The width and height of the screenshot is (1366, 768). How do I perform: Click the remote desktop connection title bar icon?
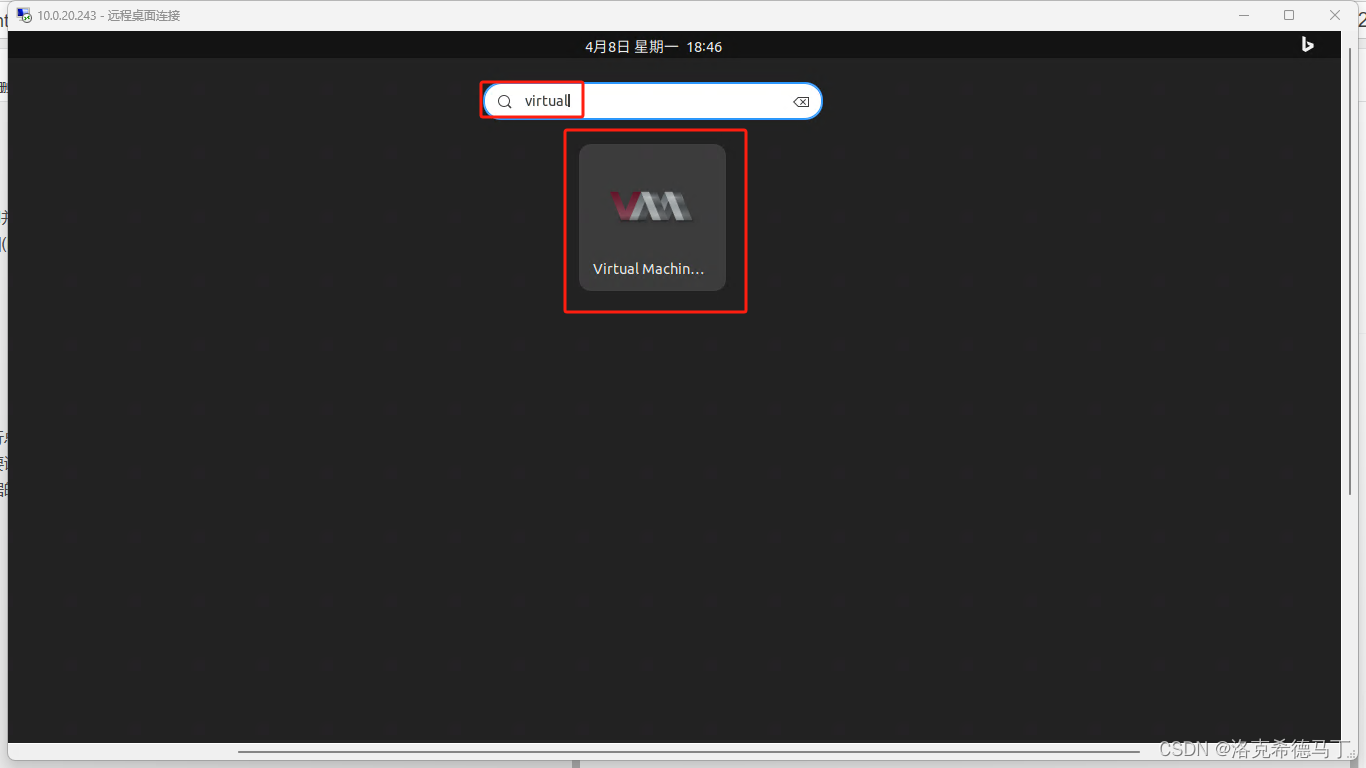[24, 15]
